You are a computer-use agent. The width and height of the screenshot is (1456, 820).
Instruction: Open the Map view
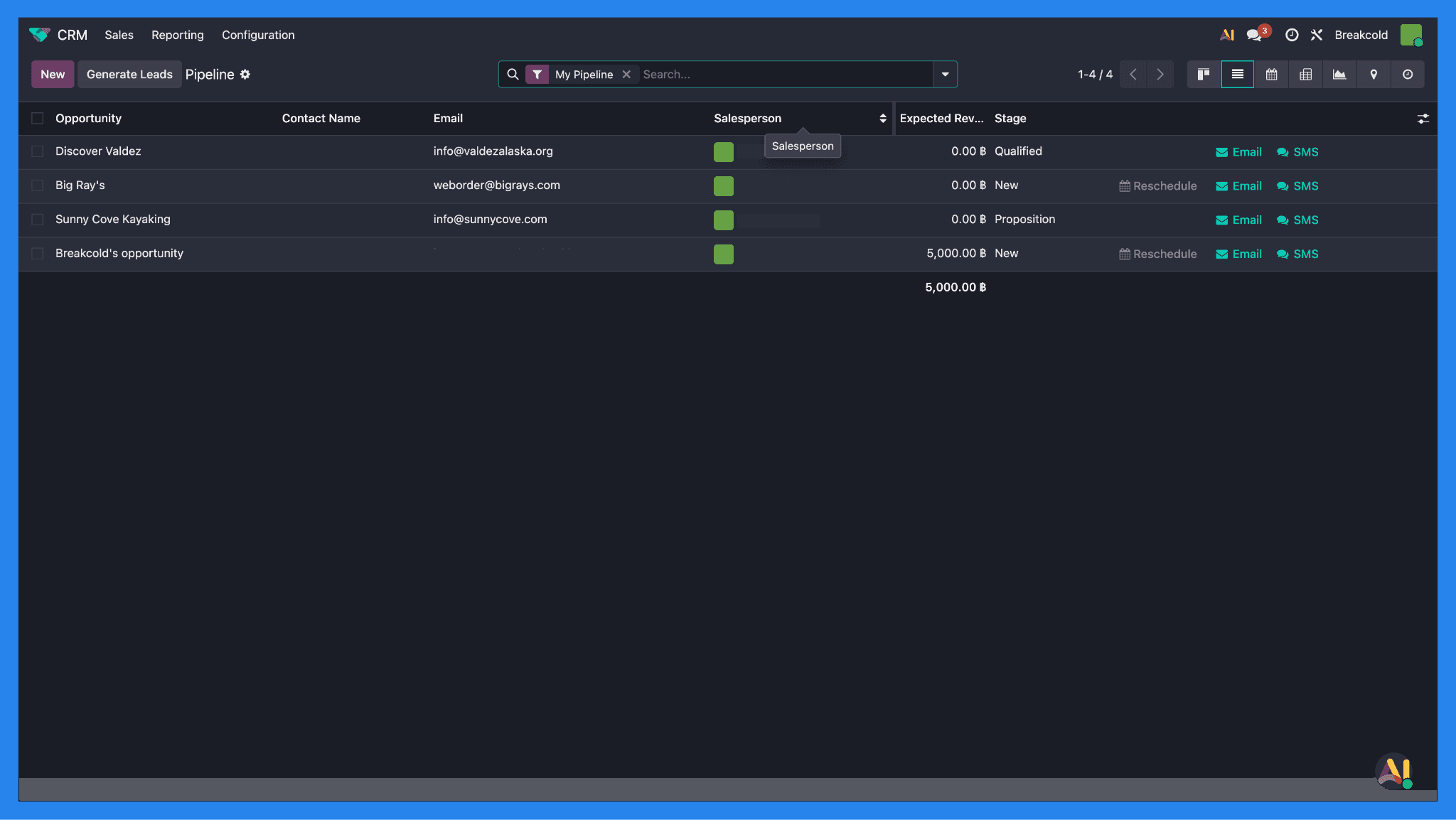tap(1374, 74)
